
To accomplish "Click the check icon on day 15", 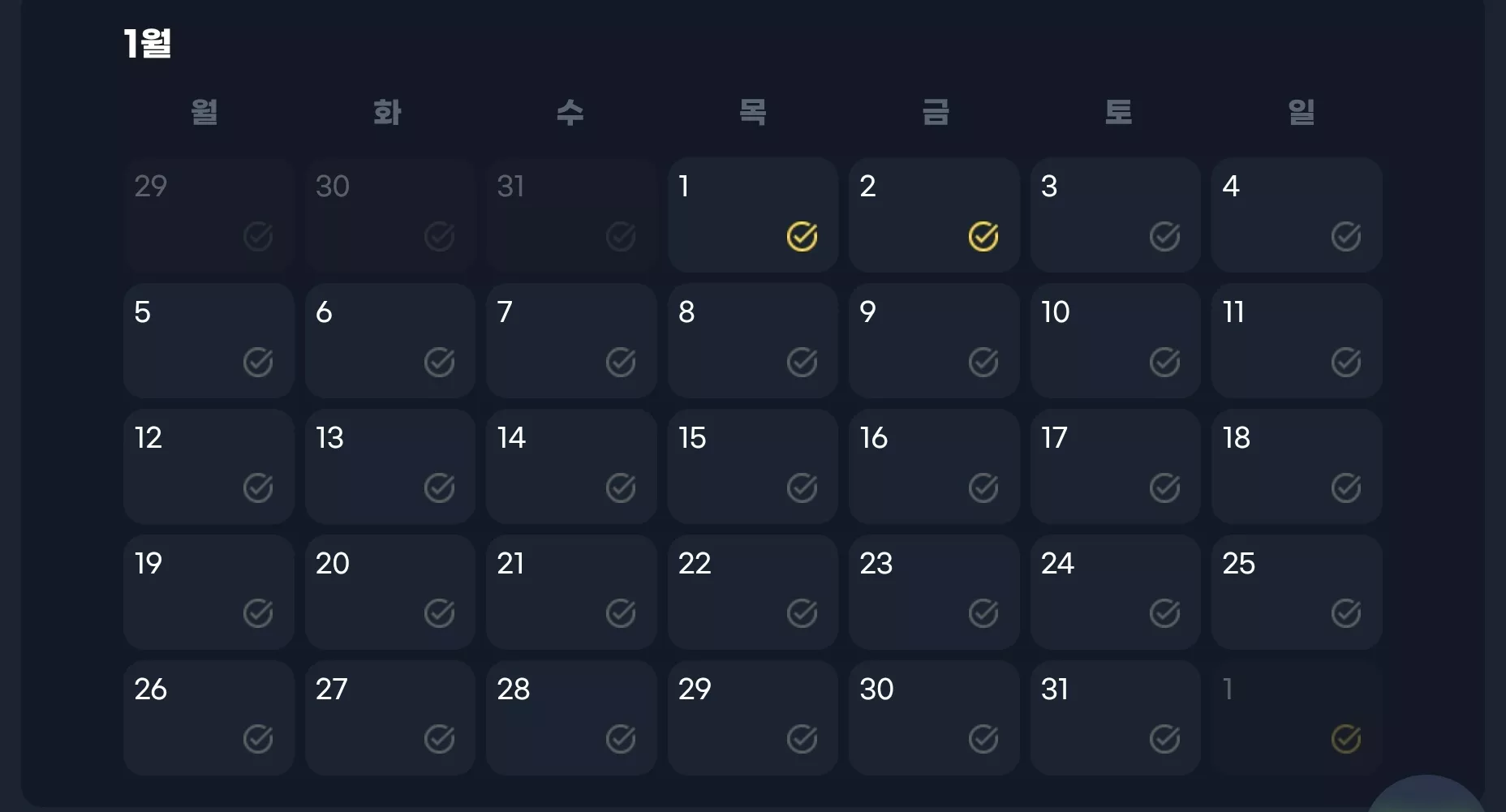I will pos(802,488).
